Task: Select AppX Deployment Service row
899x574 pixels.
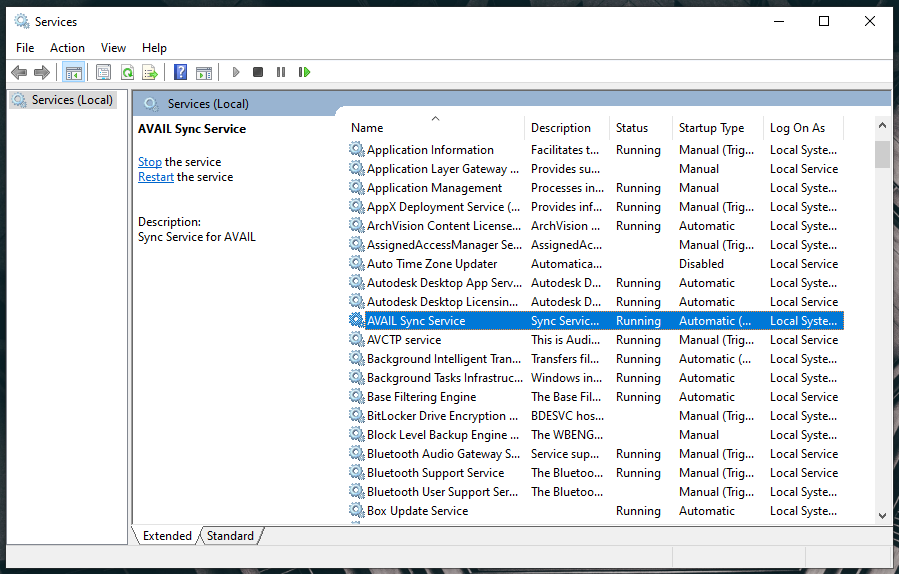Action: (596, 206)
